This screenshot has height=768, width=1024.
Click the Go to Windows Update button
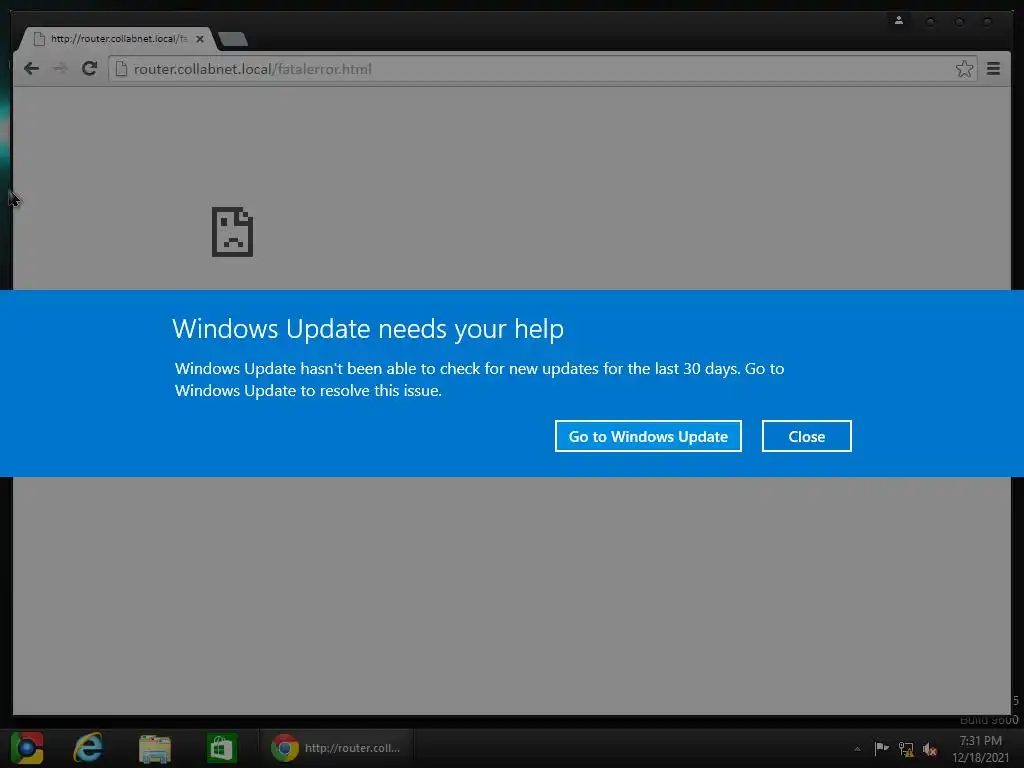point(648,436)
